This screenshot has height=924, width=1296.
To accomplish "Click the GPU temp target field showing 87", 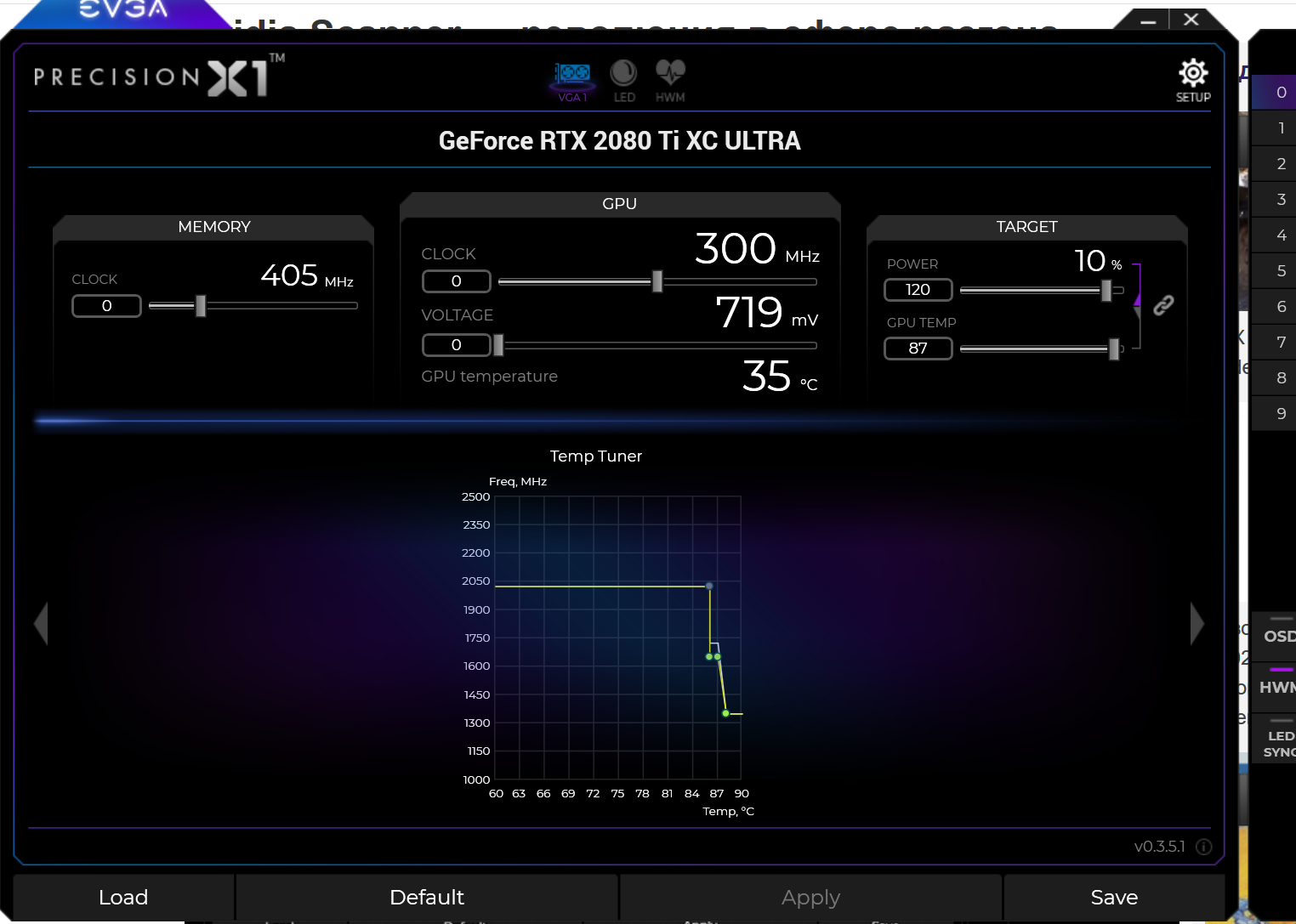I will [918, 349].
